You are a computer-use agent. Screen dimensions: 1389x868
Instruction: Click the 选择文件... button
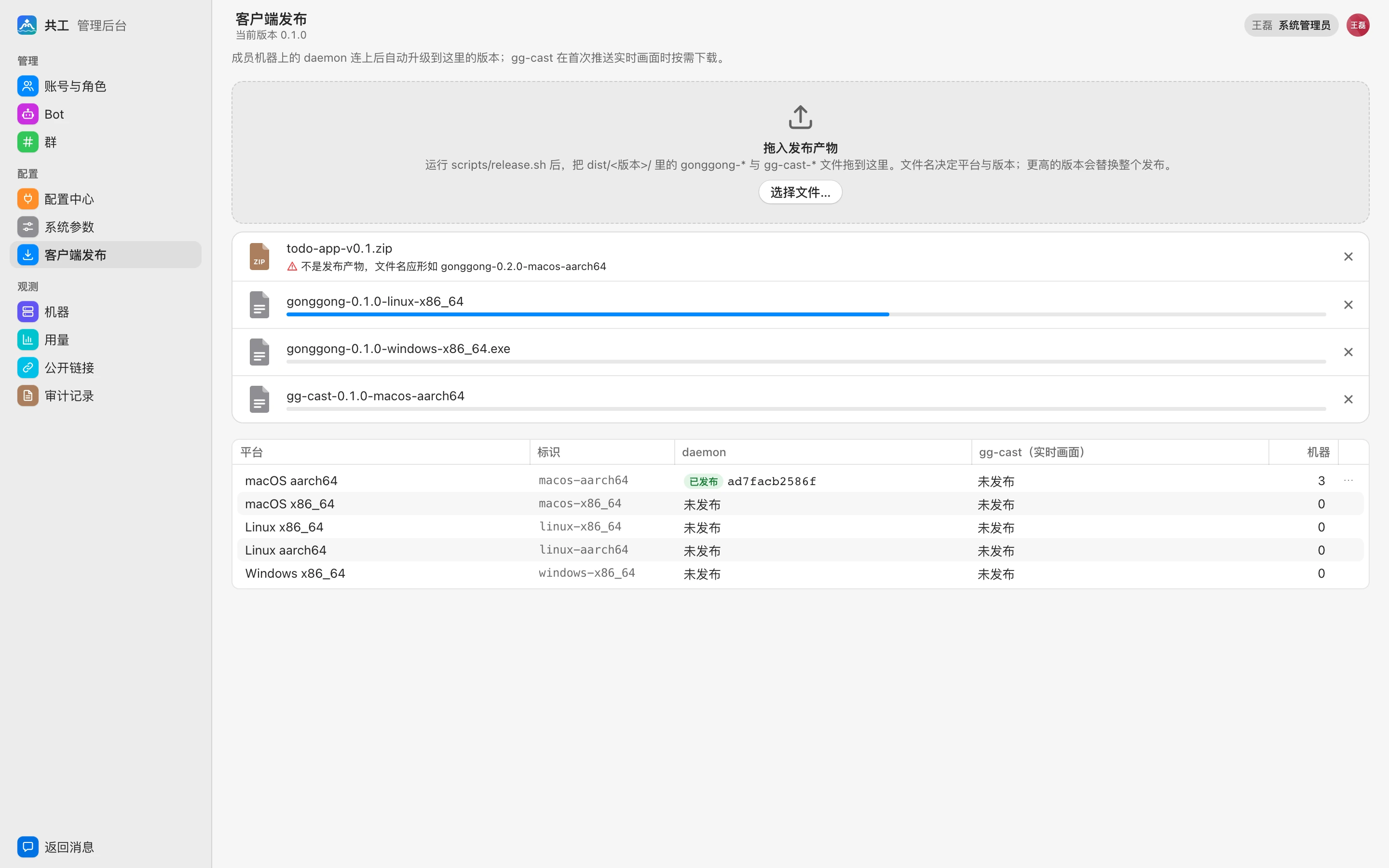[x=800, y=192]
